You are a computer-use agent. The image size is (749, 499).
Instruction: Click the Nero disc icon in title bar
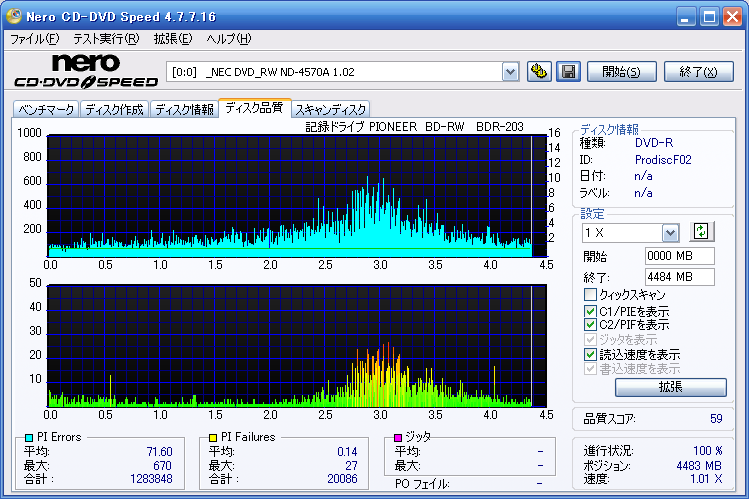click(14, 16)
